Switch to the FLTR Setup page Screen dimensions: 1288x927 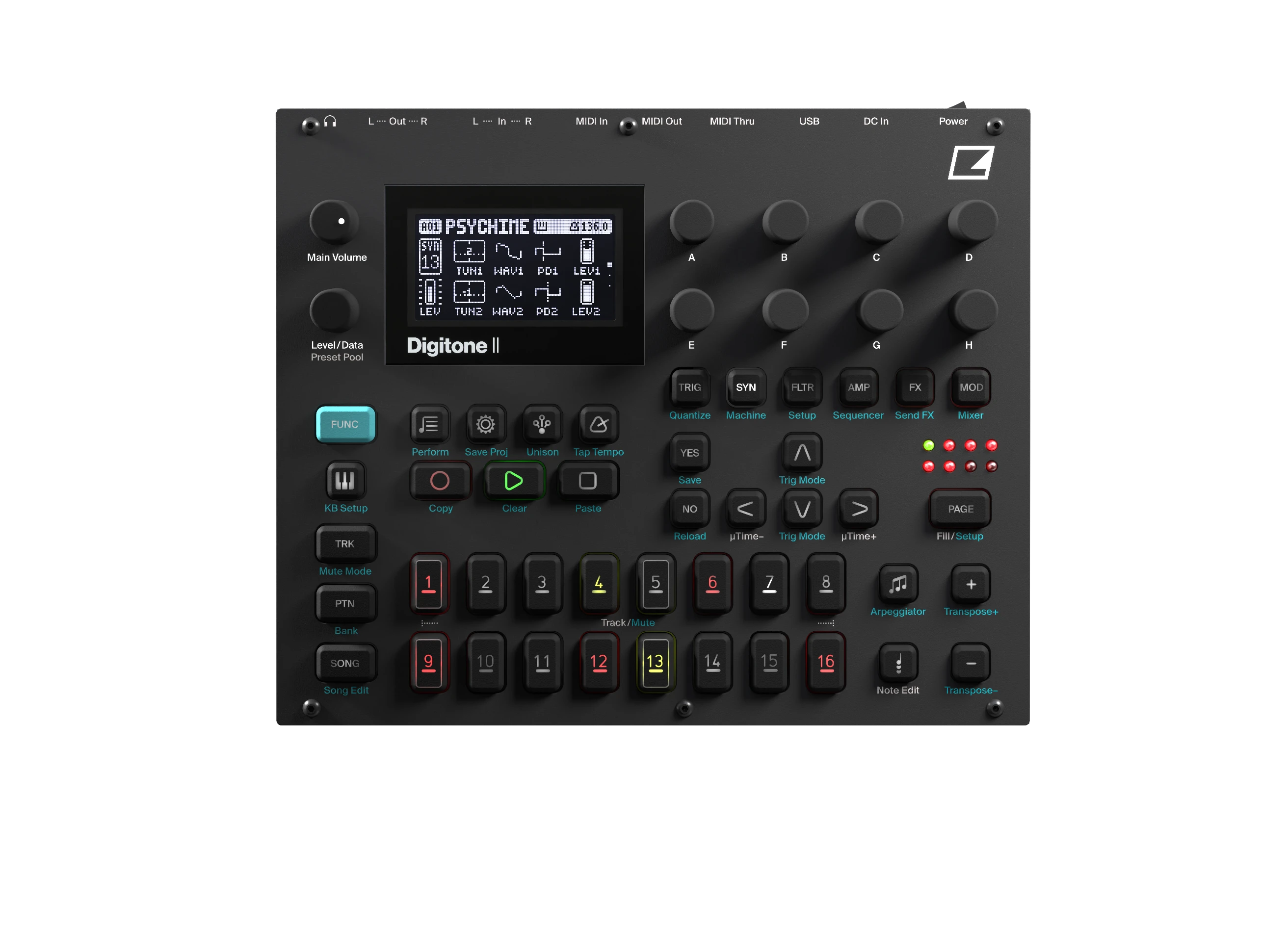click(801, 387)
